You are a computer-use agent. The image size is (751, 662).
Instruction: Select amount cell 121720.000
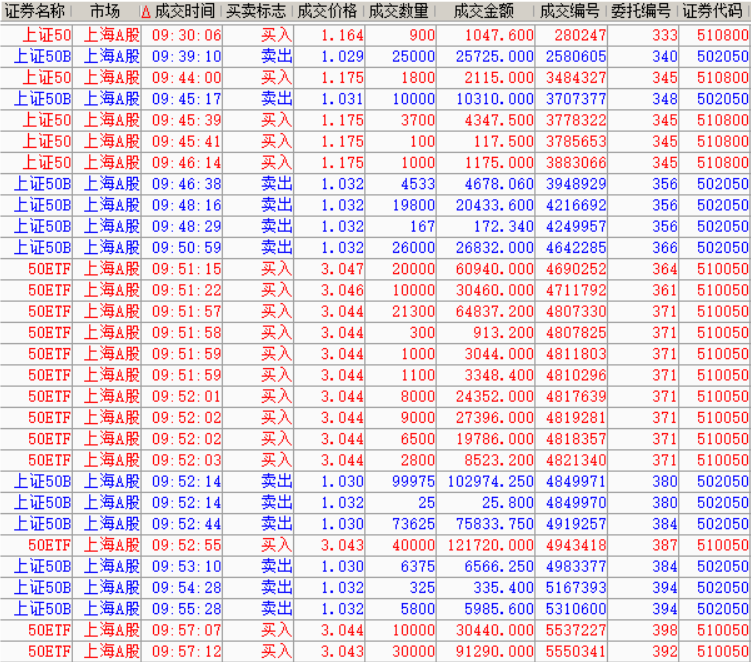click(x=490, y=545)
